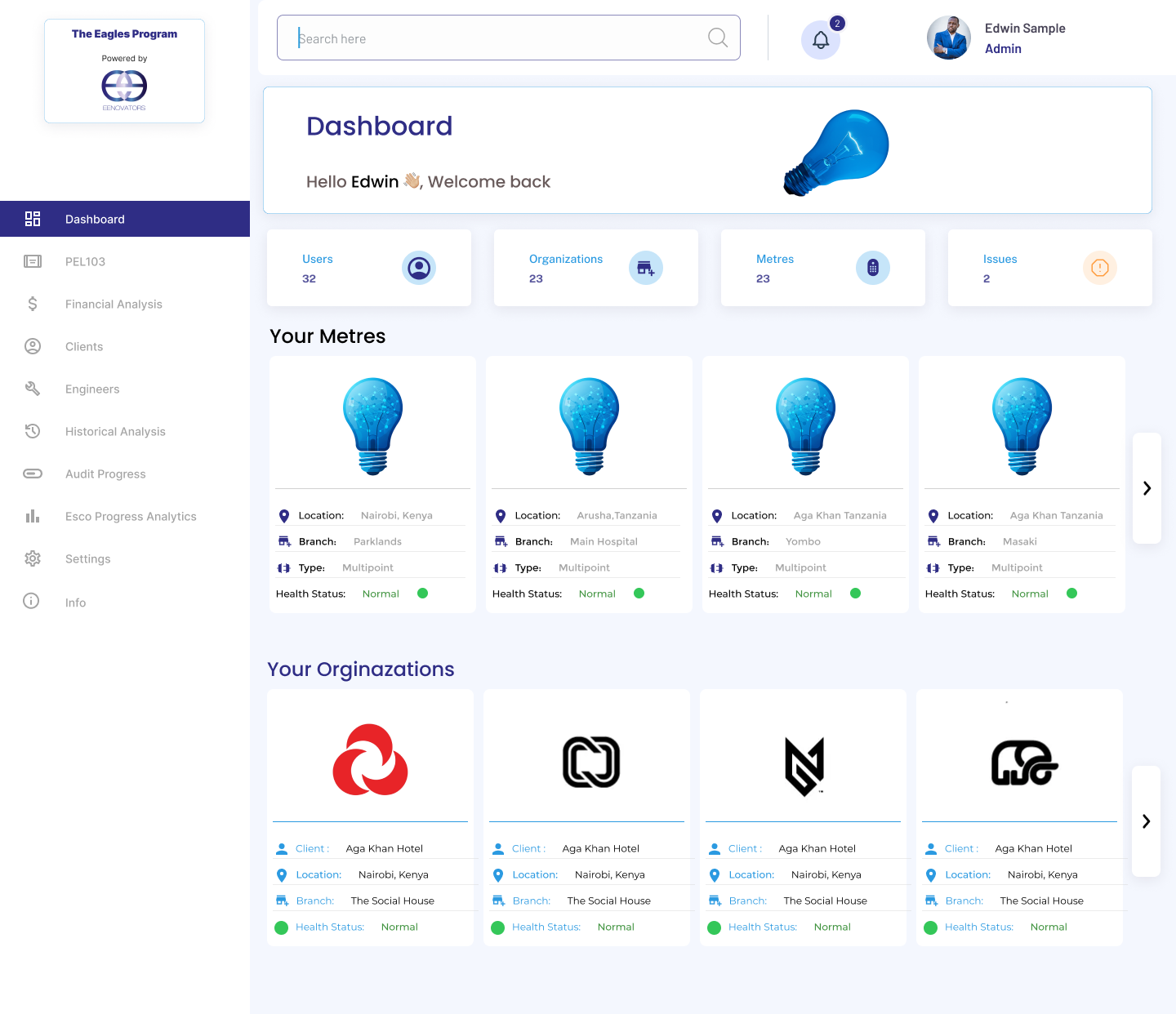1176x1014 pixels.
Task: Click the Issues count 2
Action: (x=987, y=278)
